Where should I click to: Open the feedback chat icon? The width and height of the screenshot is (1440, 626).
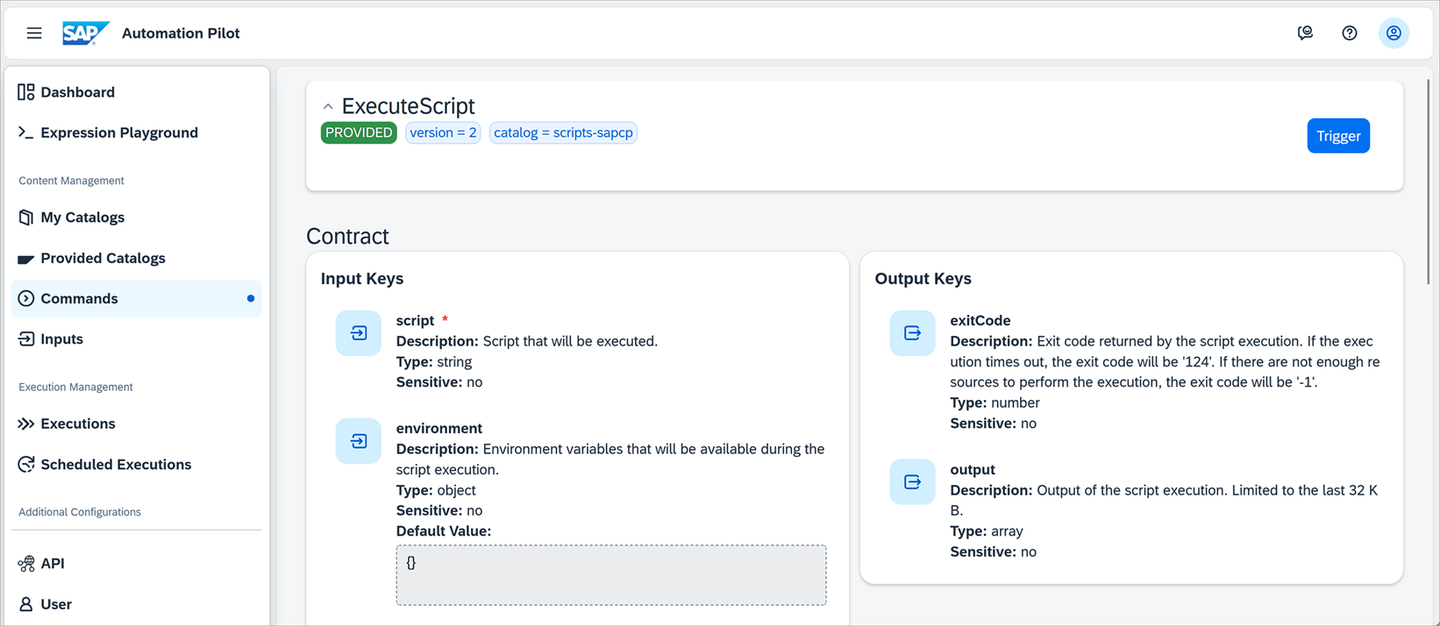(1305, 33)
